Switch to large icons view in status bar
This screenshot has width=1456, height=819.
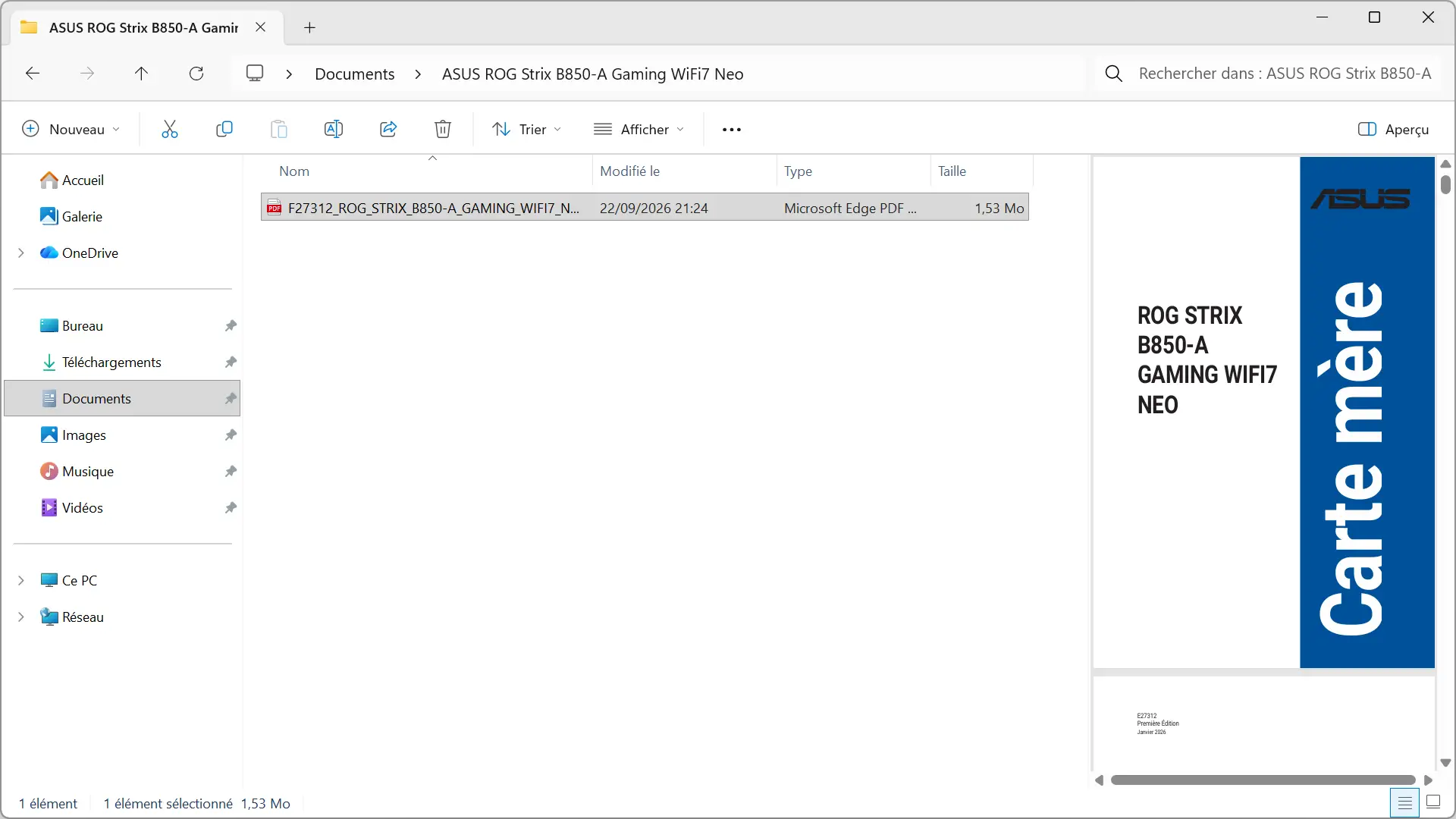[1433, 802]
